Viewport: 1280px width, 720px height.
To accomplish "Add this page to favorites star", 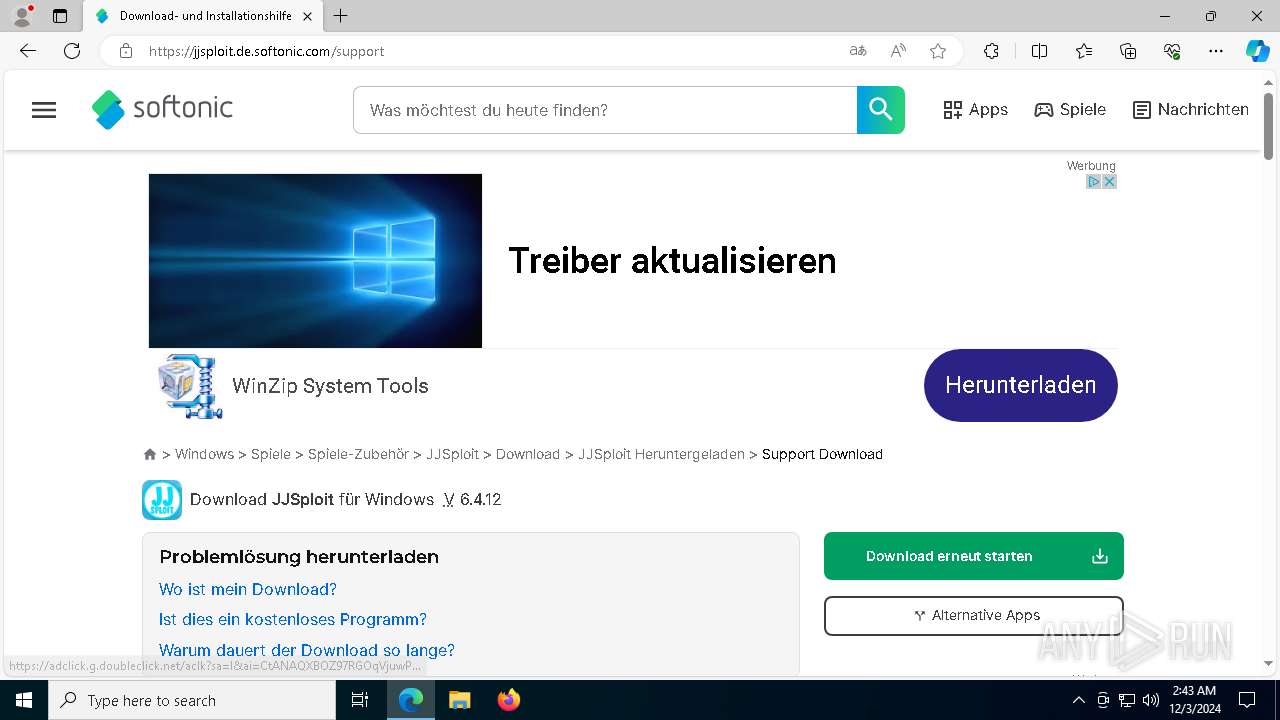I will (x=938, y=51).
